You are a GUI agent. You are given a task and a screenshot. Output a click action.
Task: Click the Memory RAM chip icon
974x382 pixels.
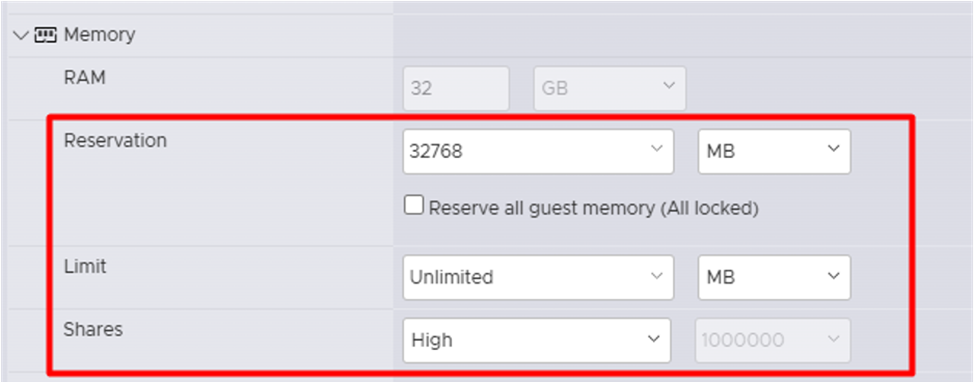coord(46,34)
